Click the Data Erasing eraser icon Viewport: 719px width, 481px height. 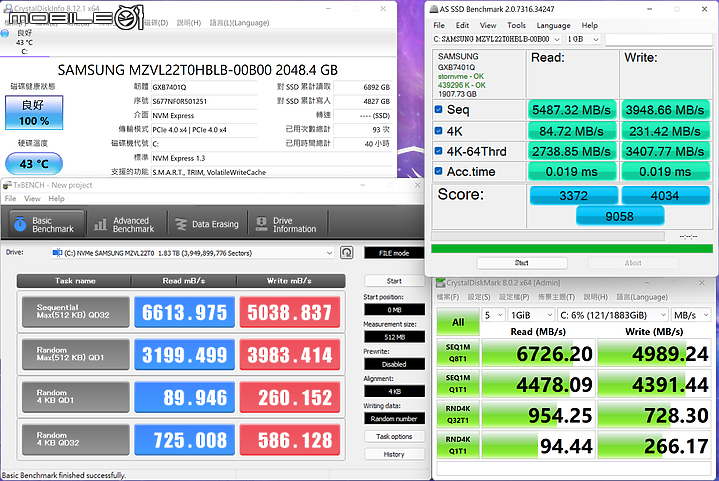(181, 224)
